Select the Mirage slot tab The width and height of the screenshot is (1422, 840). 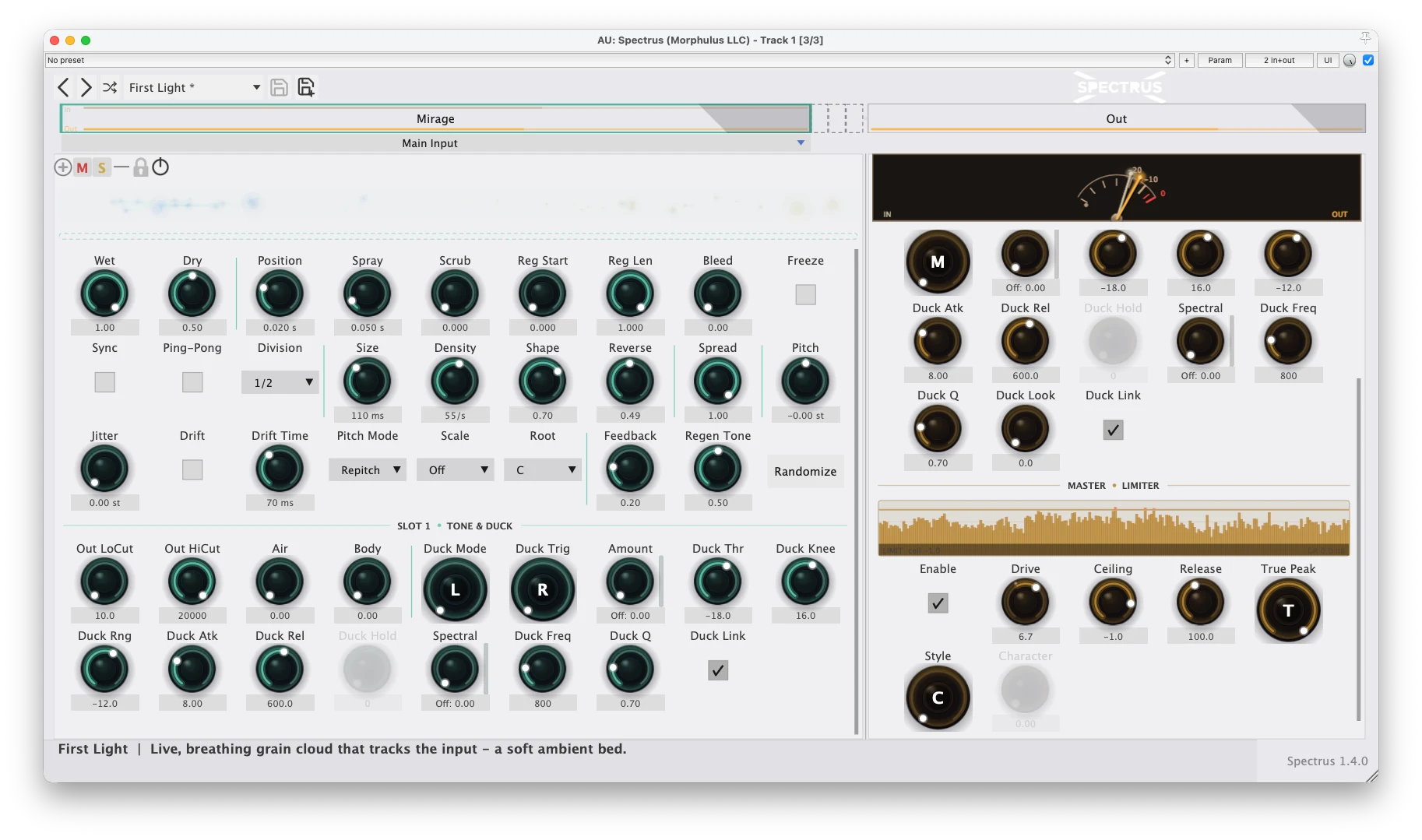click(436, 118)
